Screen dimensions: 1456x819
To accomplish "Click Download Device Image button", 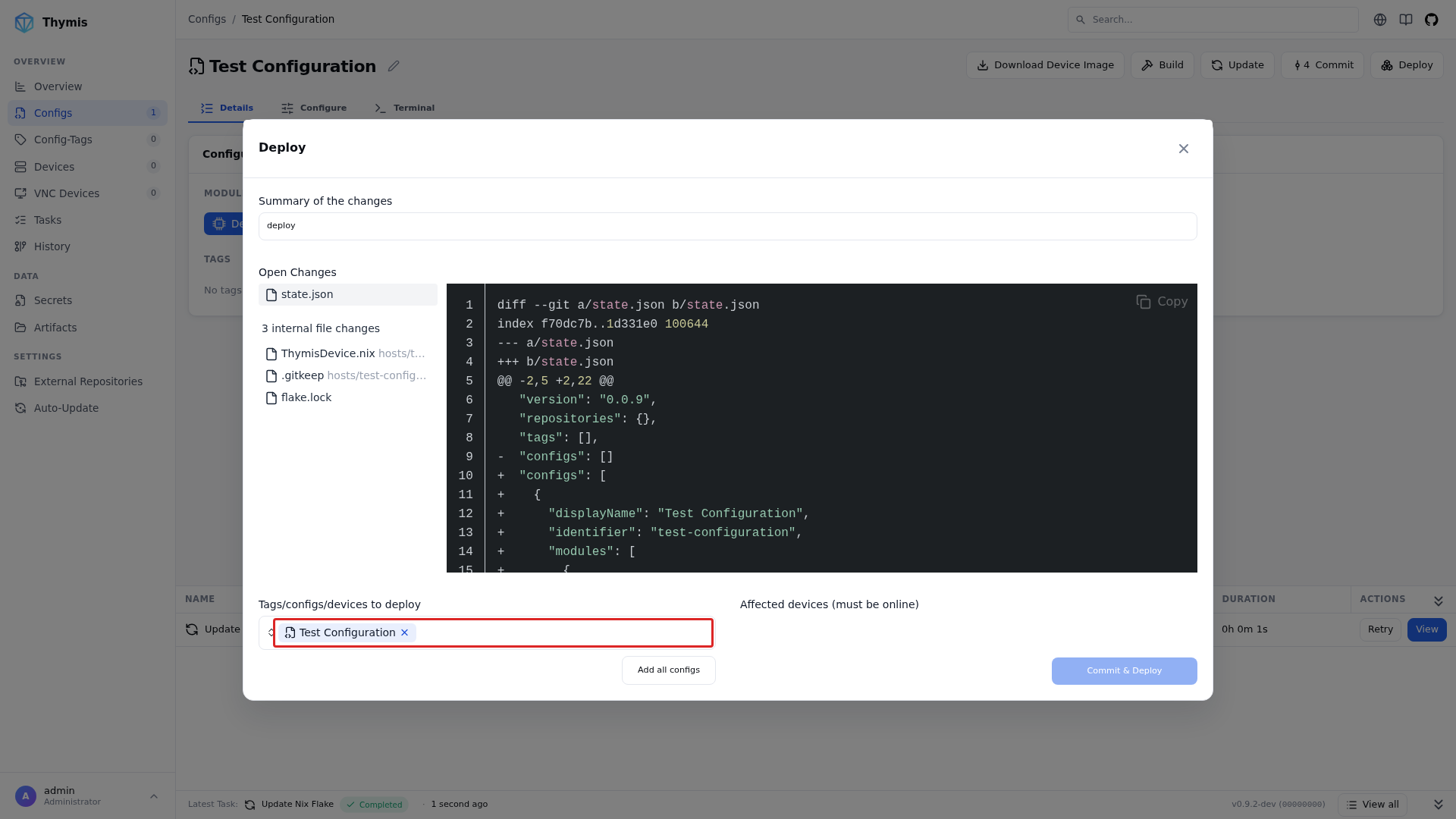I will tap(1045, 65).
